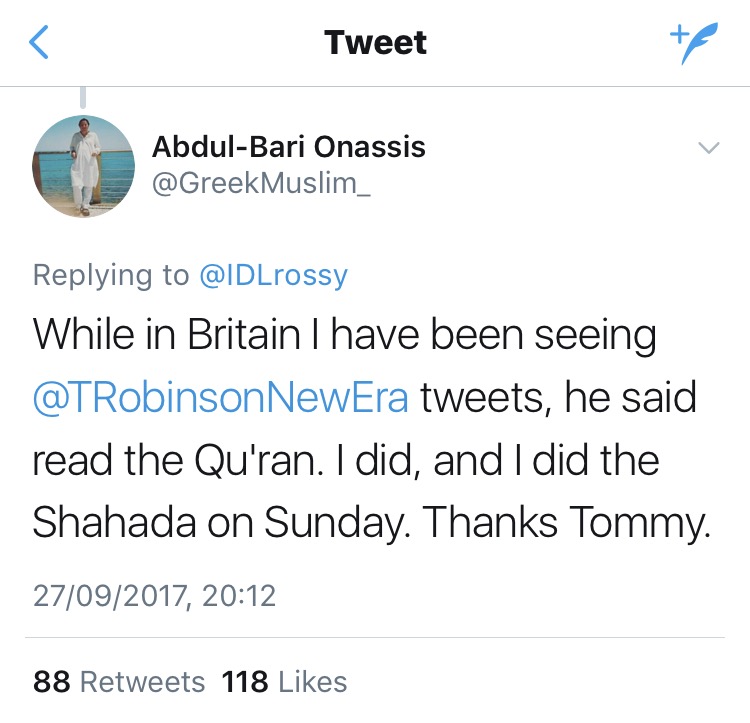Click the "Thanks Tommy." text

[566, 523]
